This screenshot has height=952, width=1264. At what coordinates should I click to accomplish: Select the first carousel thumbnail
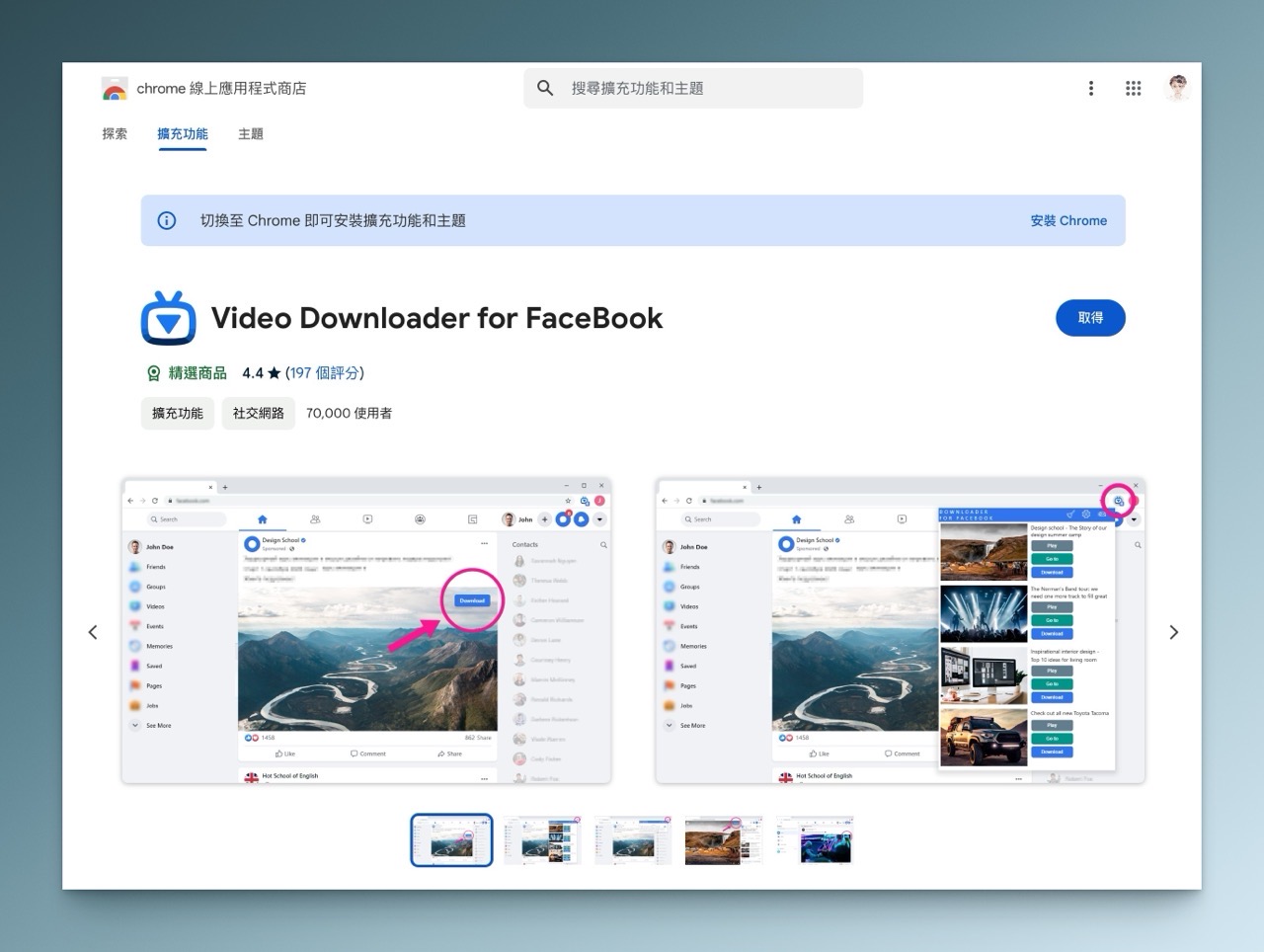click(x=451, y=840)
